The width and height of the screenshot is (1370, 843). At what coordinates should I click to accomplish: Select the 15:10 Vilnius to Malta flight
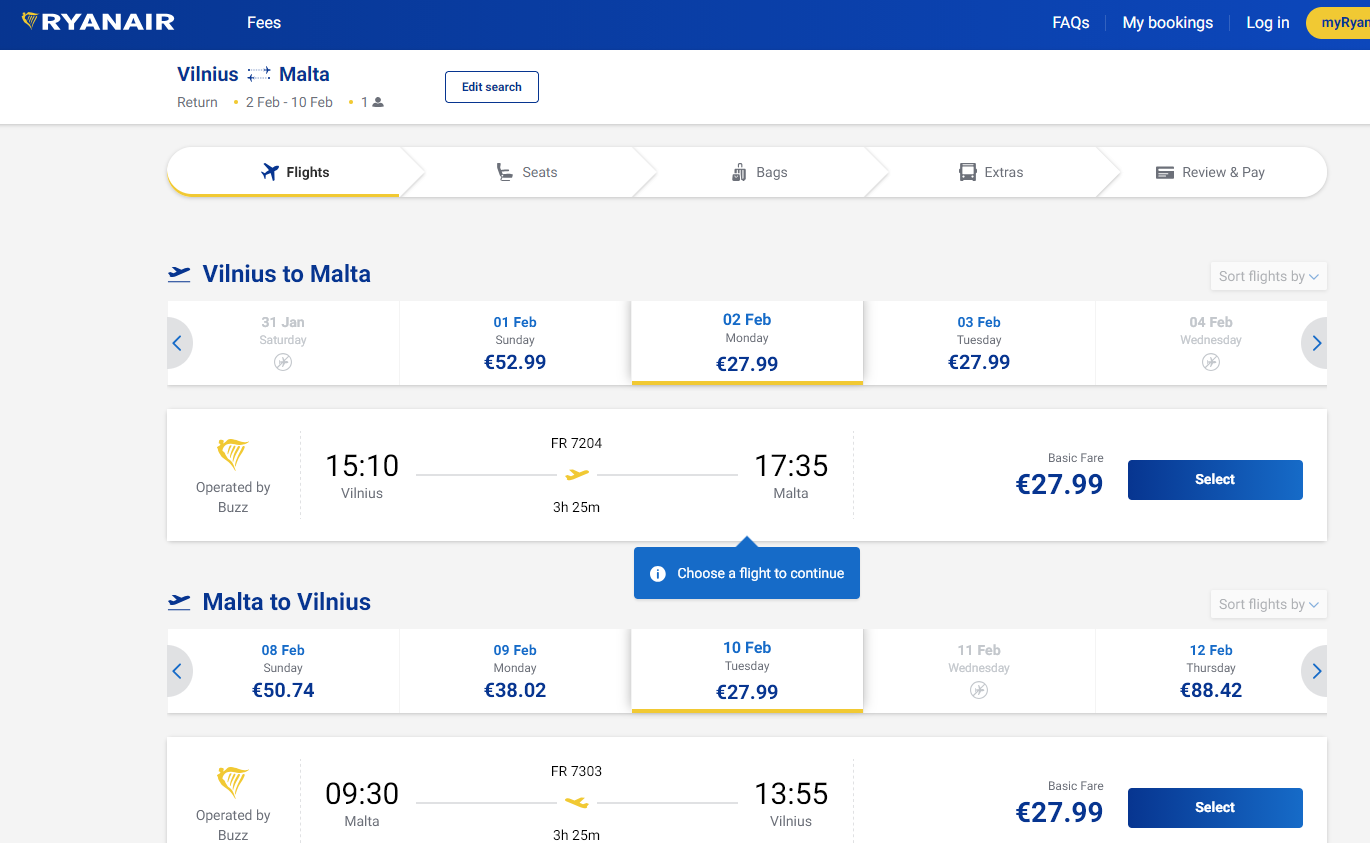1215,480
